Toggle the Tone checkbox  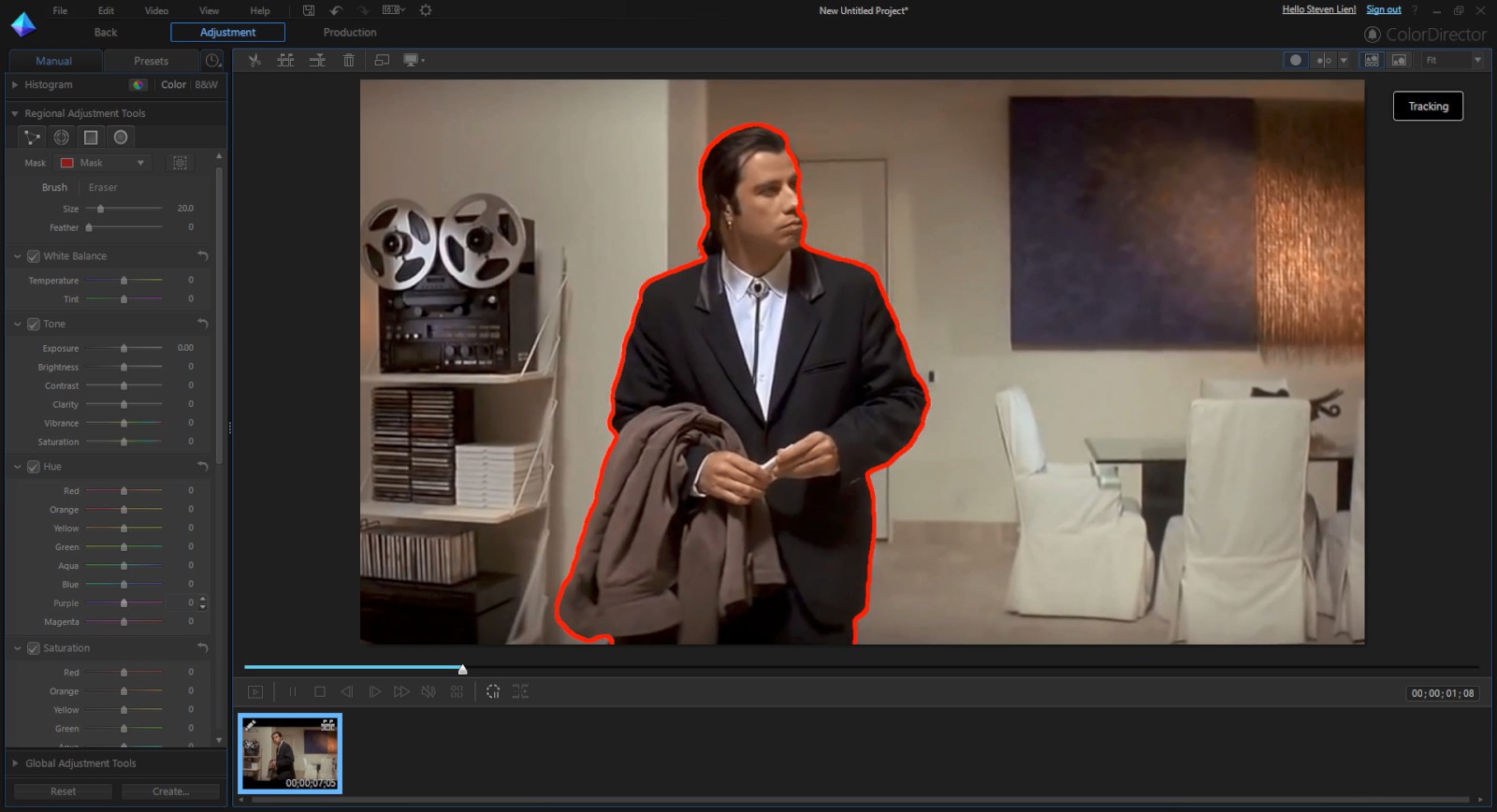(34, 325)
